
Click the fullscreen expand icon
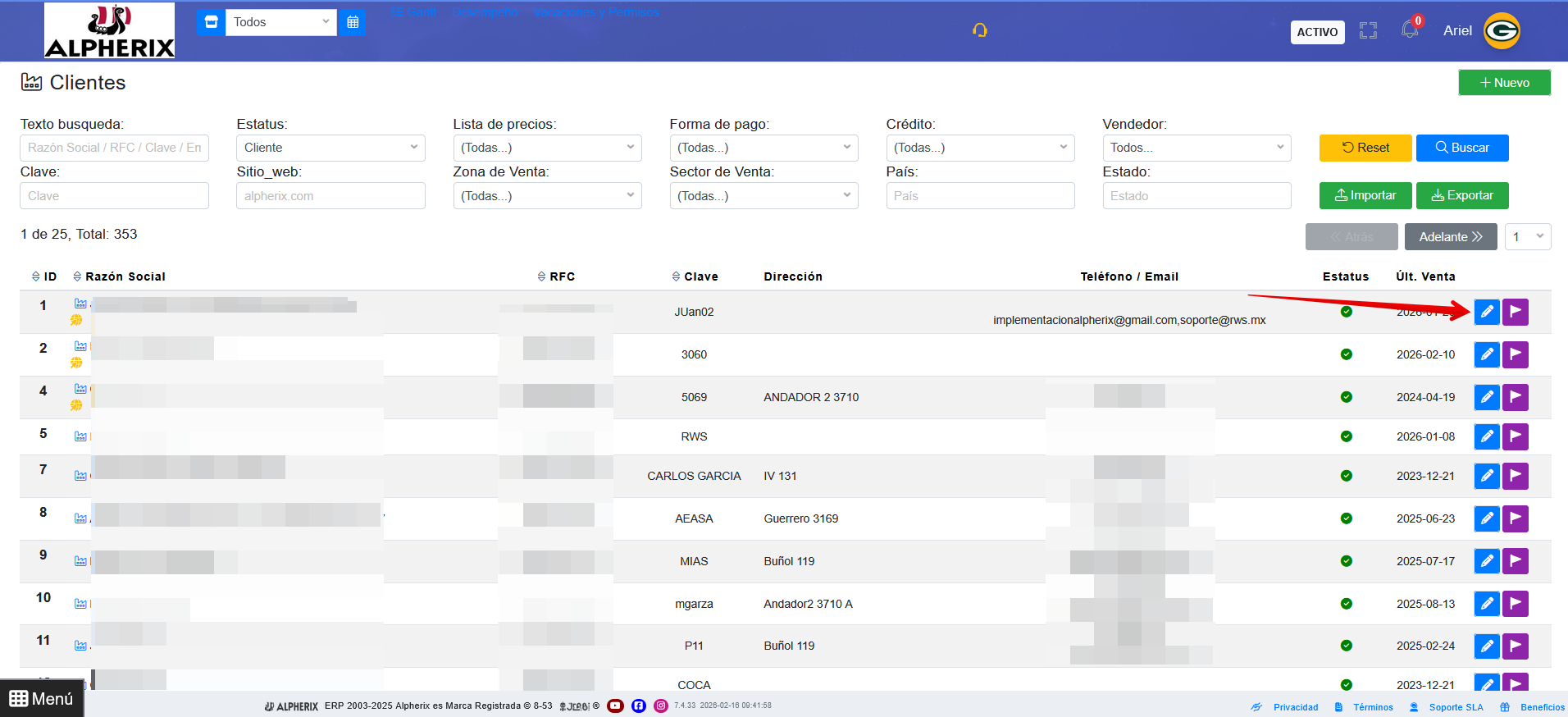click(1368, 31)
